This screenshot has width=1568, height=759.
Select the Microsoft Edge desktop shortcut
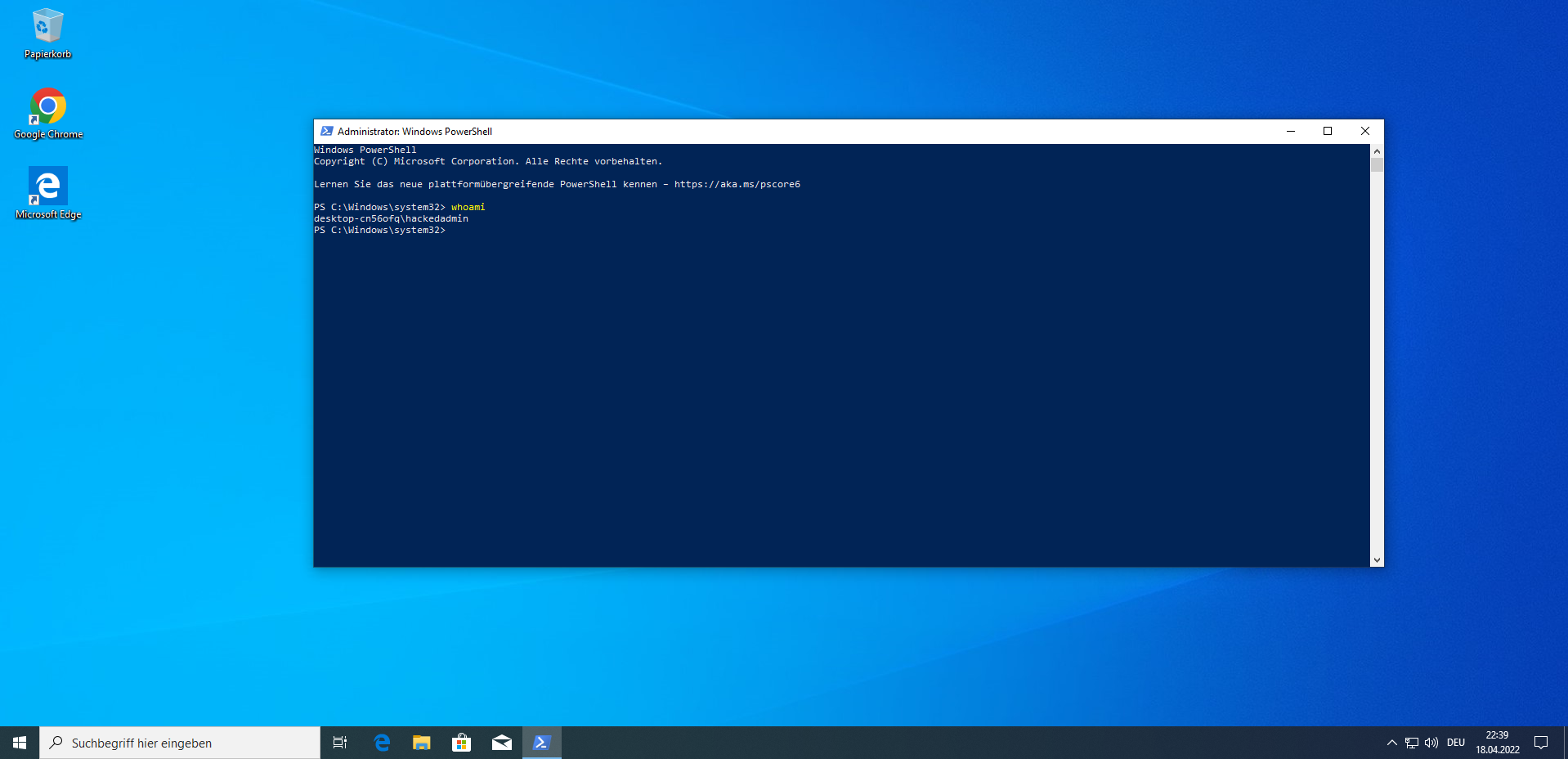[x=48, y=193]
